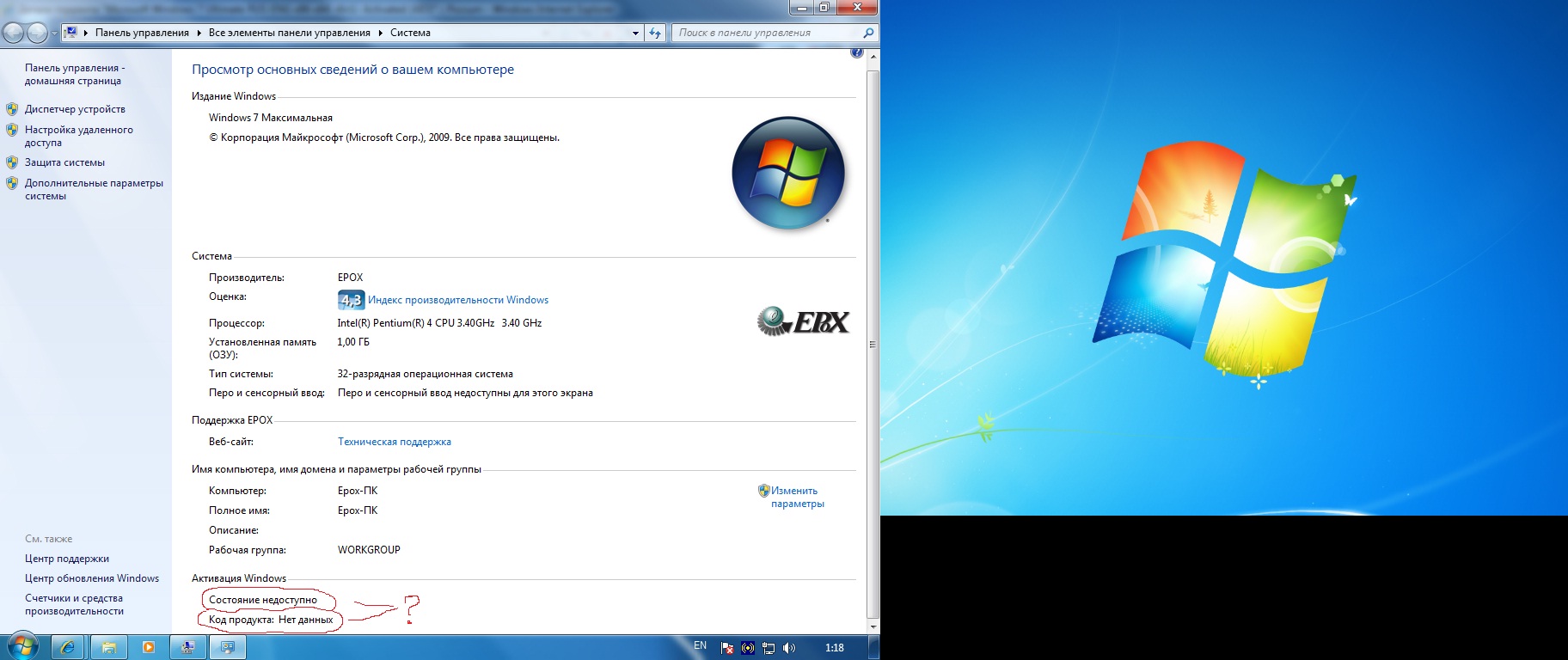Click shield icon beside Дополнительные параметры системы
Screen dimensions: 1568x660
click(12, 183)
